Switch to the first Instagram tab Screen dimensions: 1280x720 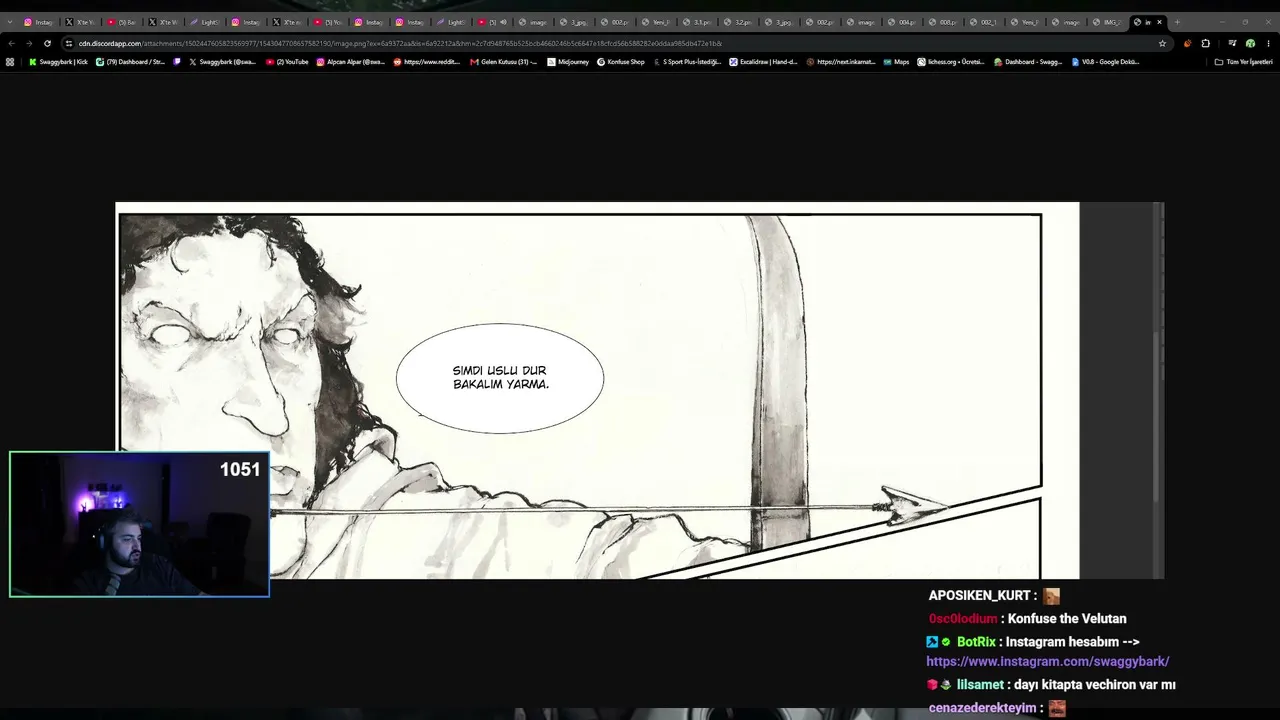coord(40,22)
